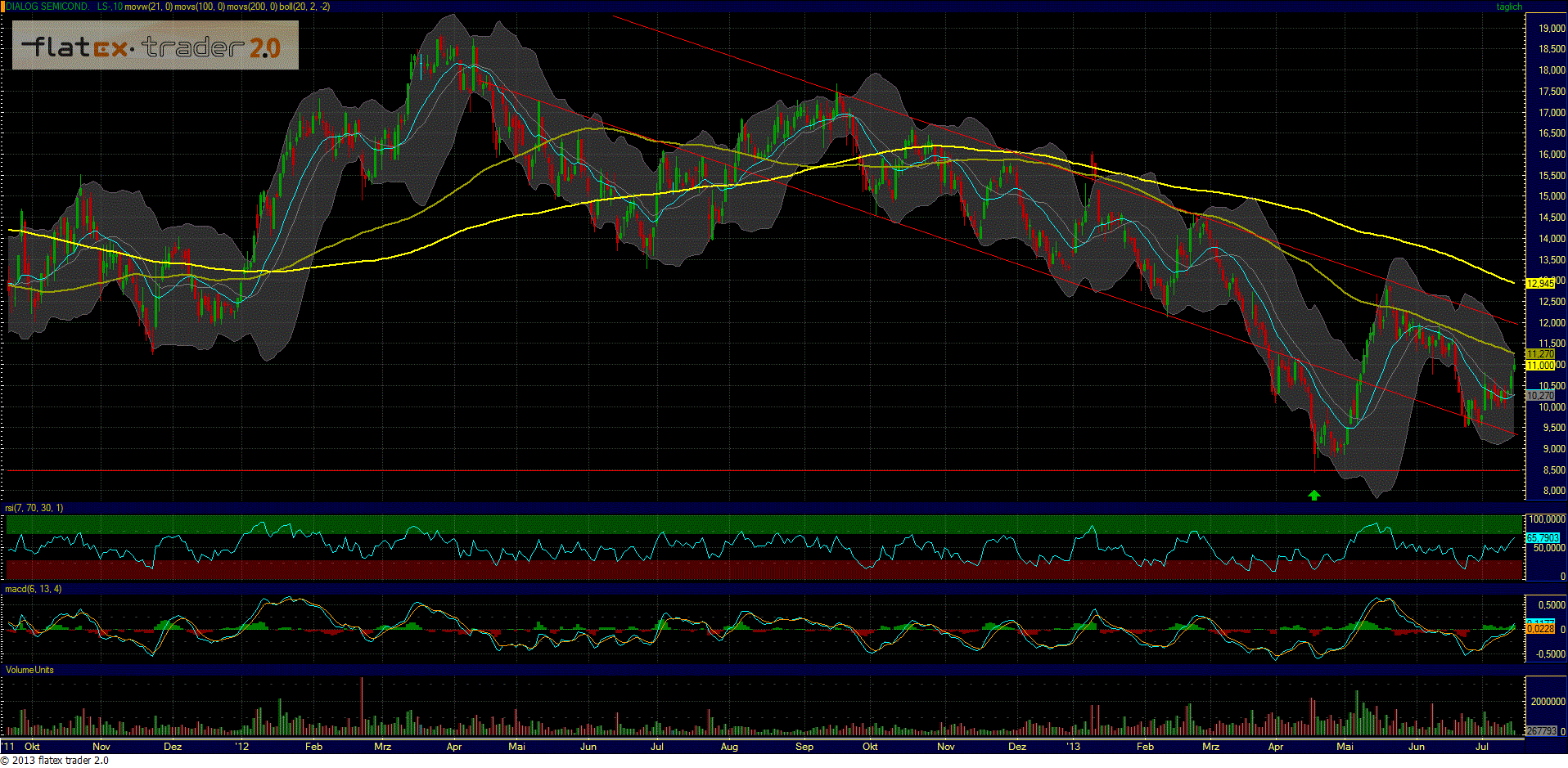Image resolution: width=1568 pixels, height=768 pixels.
Task: Click the olive 11,270 price tag
Action: [x=1540, y=354]
